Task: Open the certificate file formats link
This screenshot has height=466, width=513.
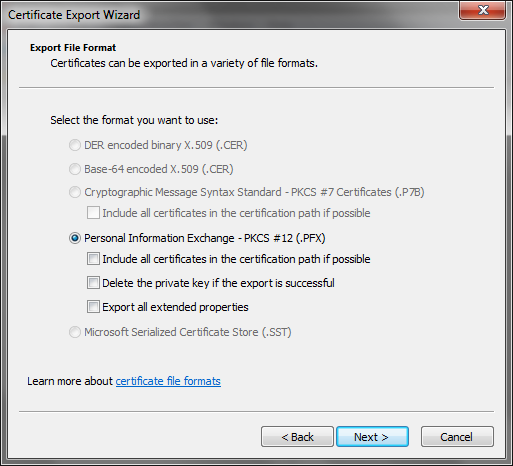Action: (168, 381)
